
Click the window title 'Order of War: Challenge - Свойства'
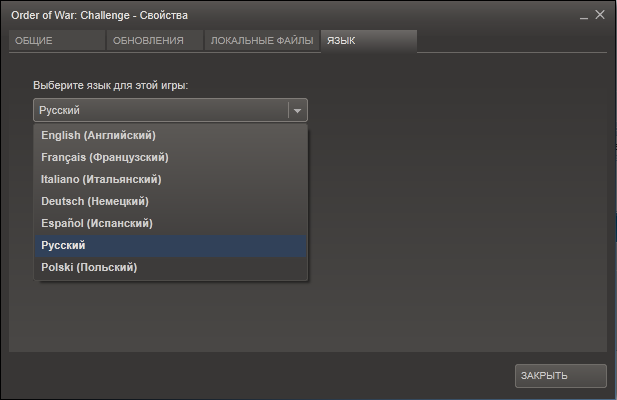[x=100, y=15]
